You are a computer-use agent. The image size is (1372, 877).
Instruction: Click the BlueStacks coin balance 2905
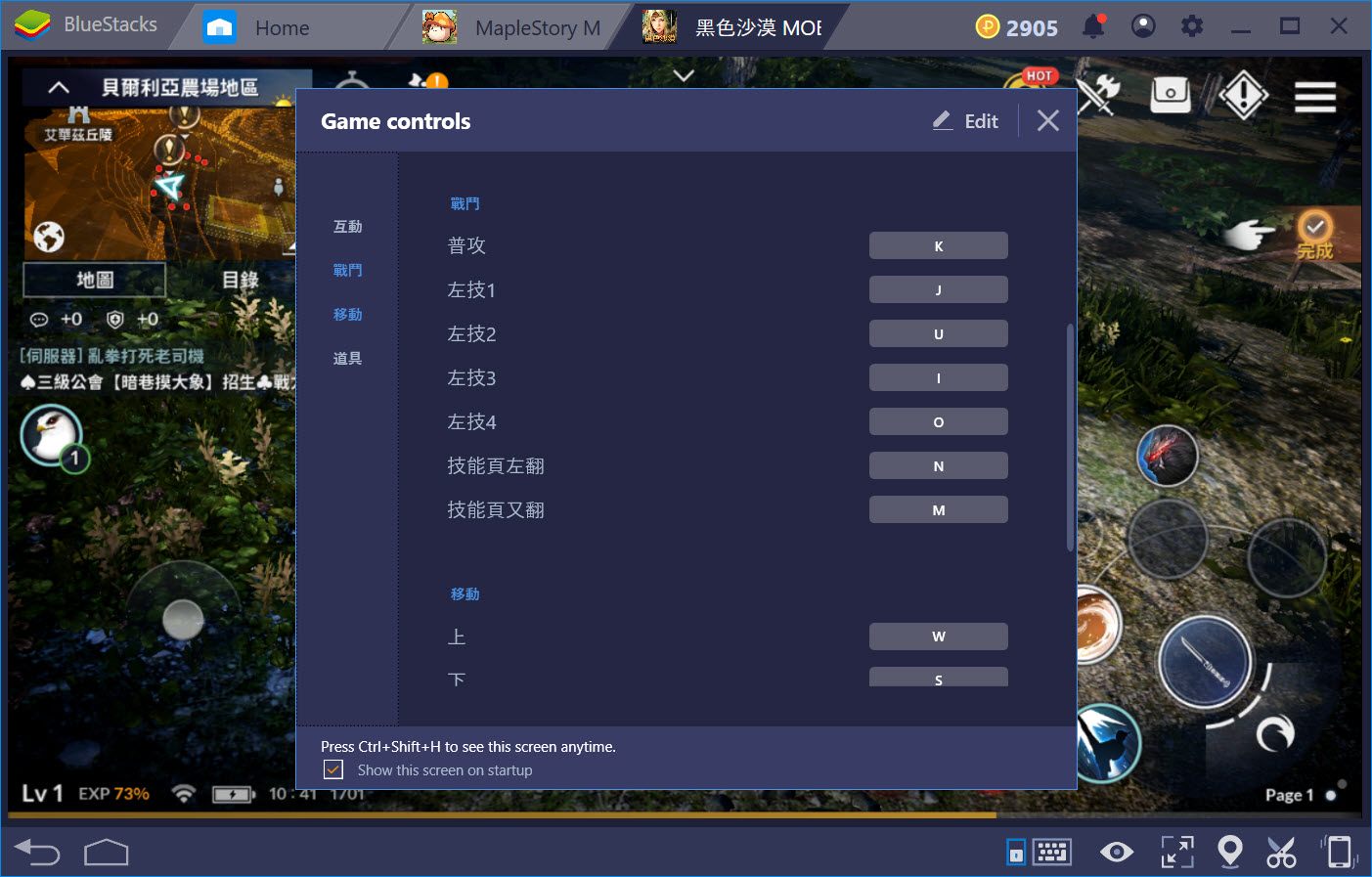coord(1017,27)
